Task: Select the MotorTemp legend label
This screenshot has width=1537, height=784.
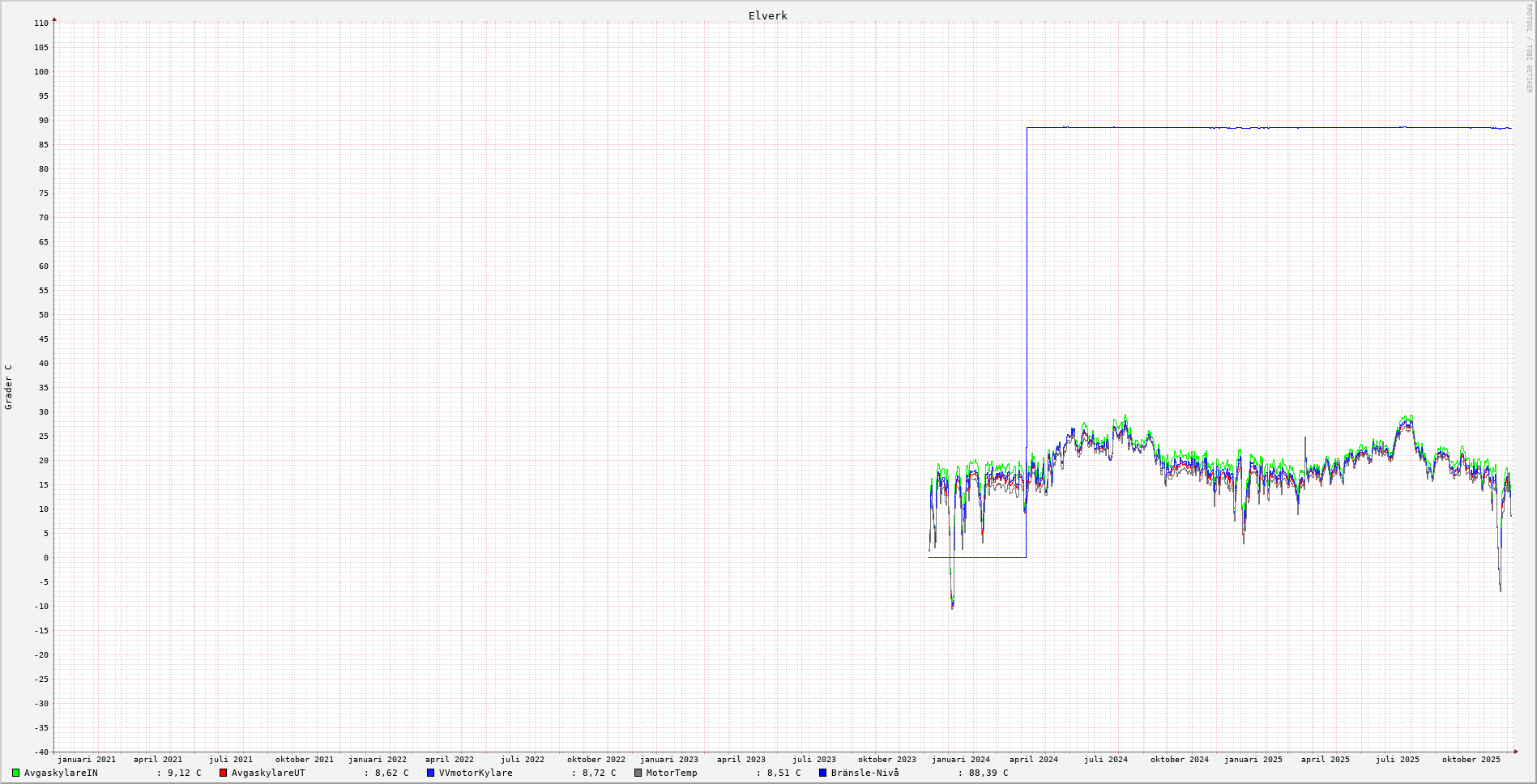Action: (x=671, y=773)
